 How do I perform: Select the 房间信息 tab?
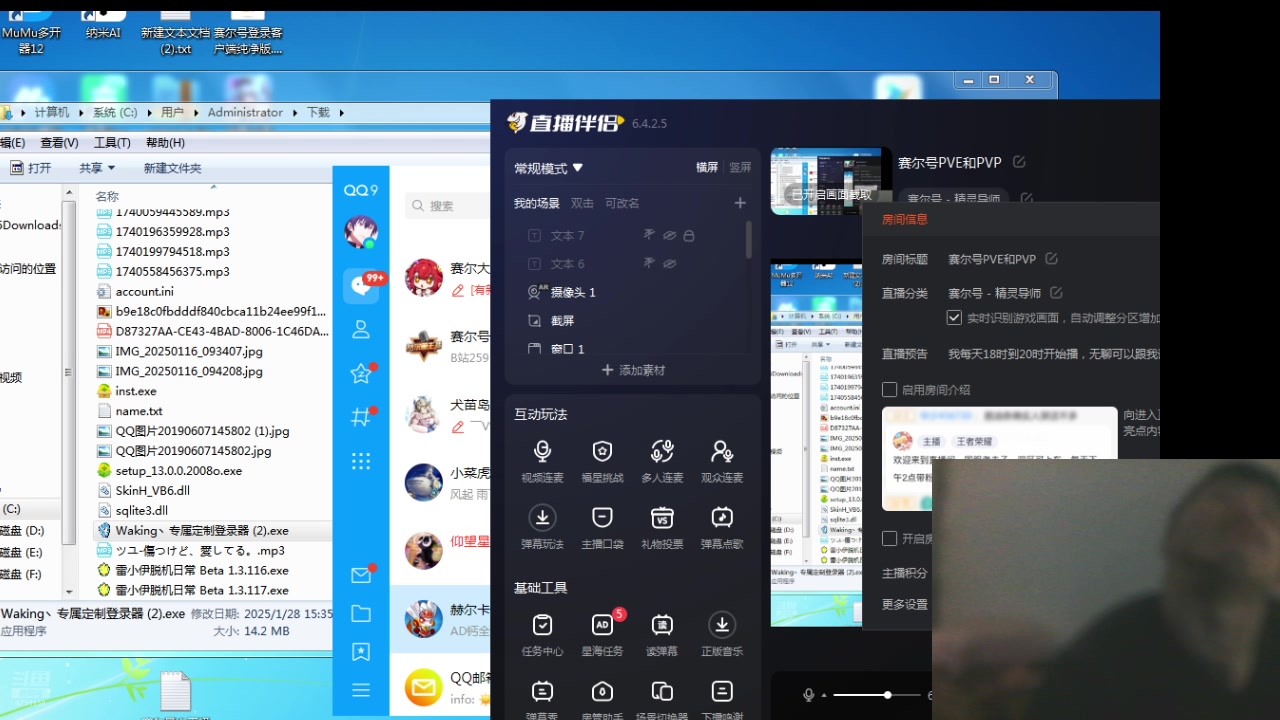(x=904, y=219)
